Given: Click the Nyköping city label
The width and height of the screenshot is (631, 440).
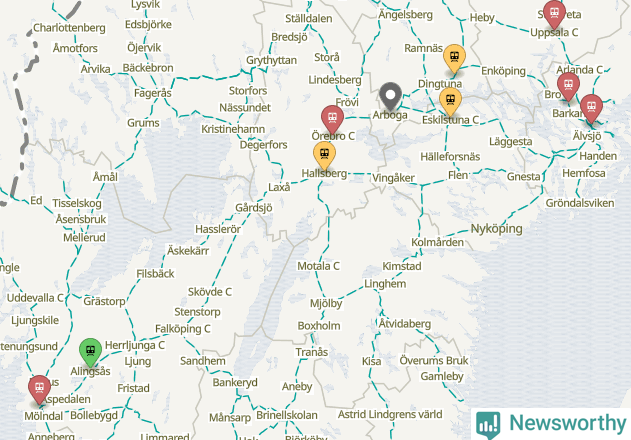Looking at the screenshot, I should click(x=496, y=229).
